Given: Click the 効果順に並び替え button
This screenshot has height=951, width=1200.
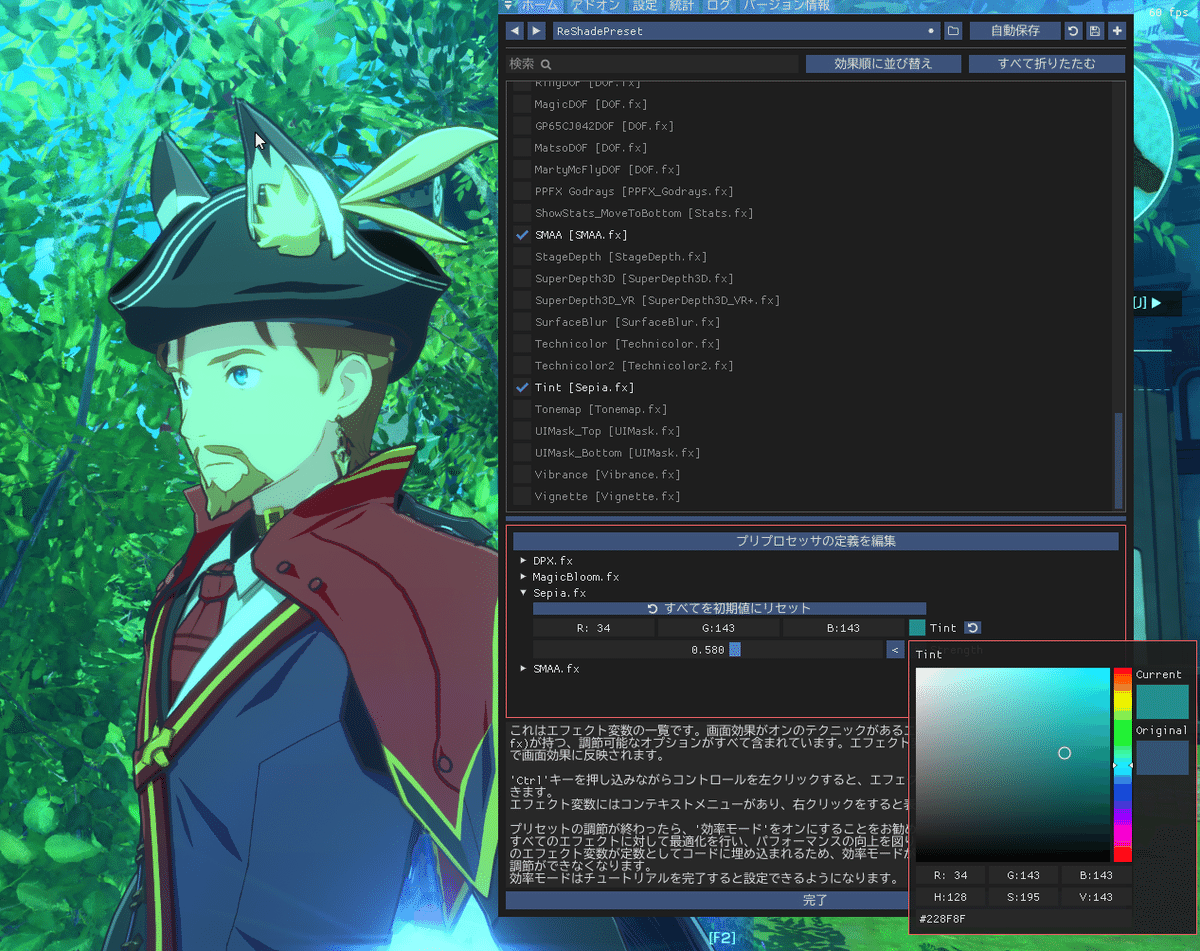Looking at the screenshot, I should [883, 64].
